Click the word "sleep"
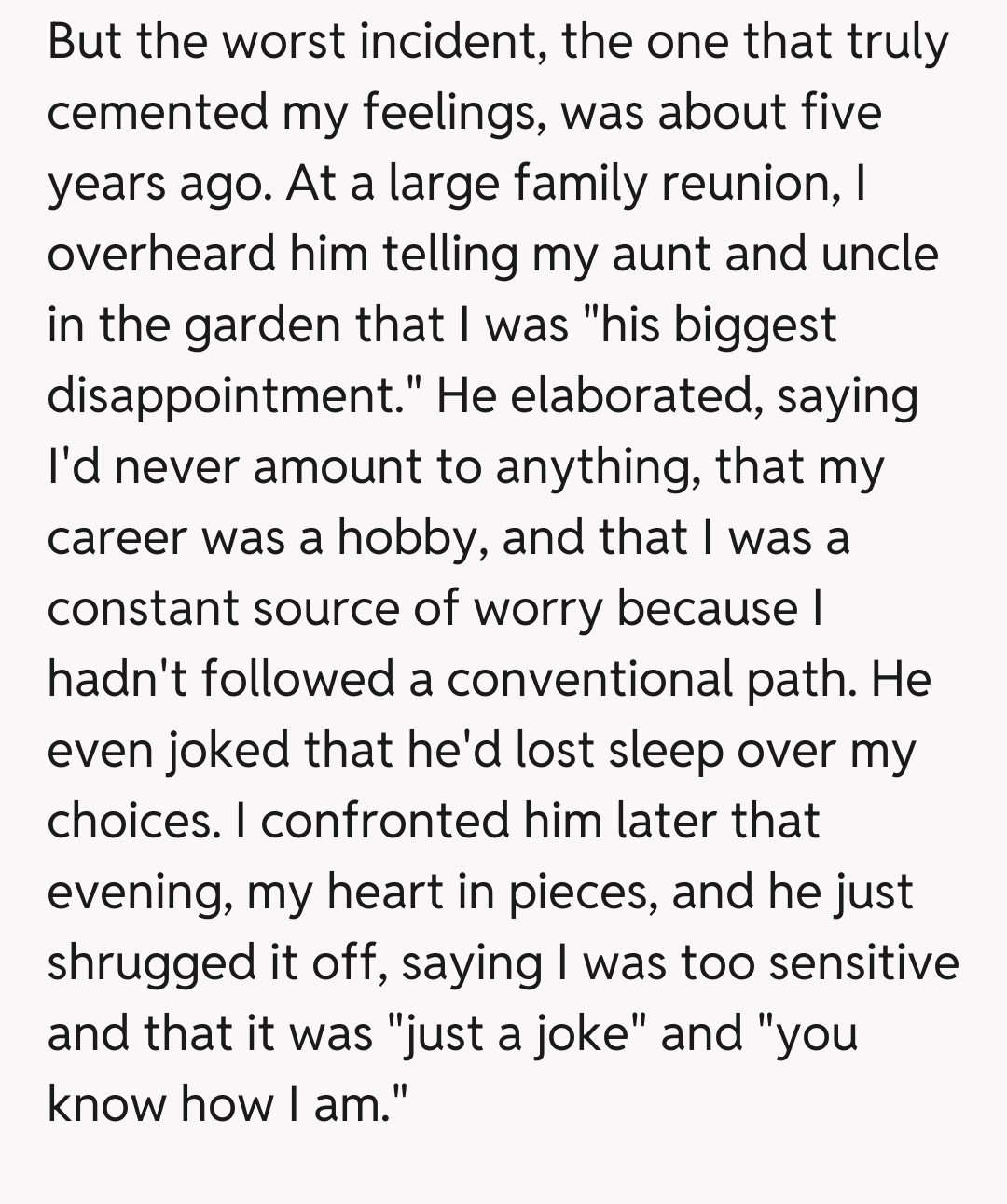The width and height of the screenshot is (1007, 1204). pyautogui.click(x=666, y=751)
